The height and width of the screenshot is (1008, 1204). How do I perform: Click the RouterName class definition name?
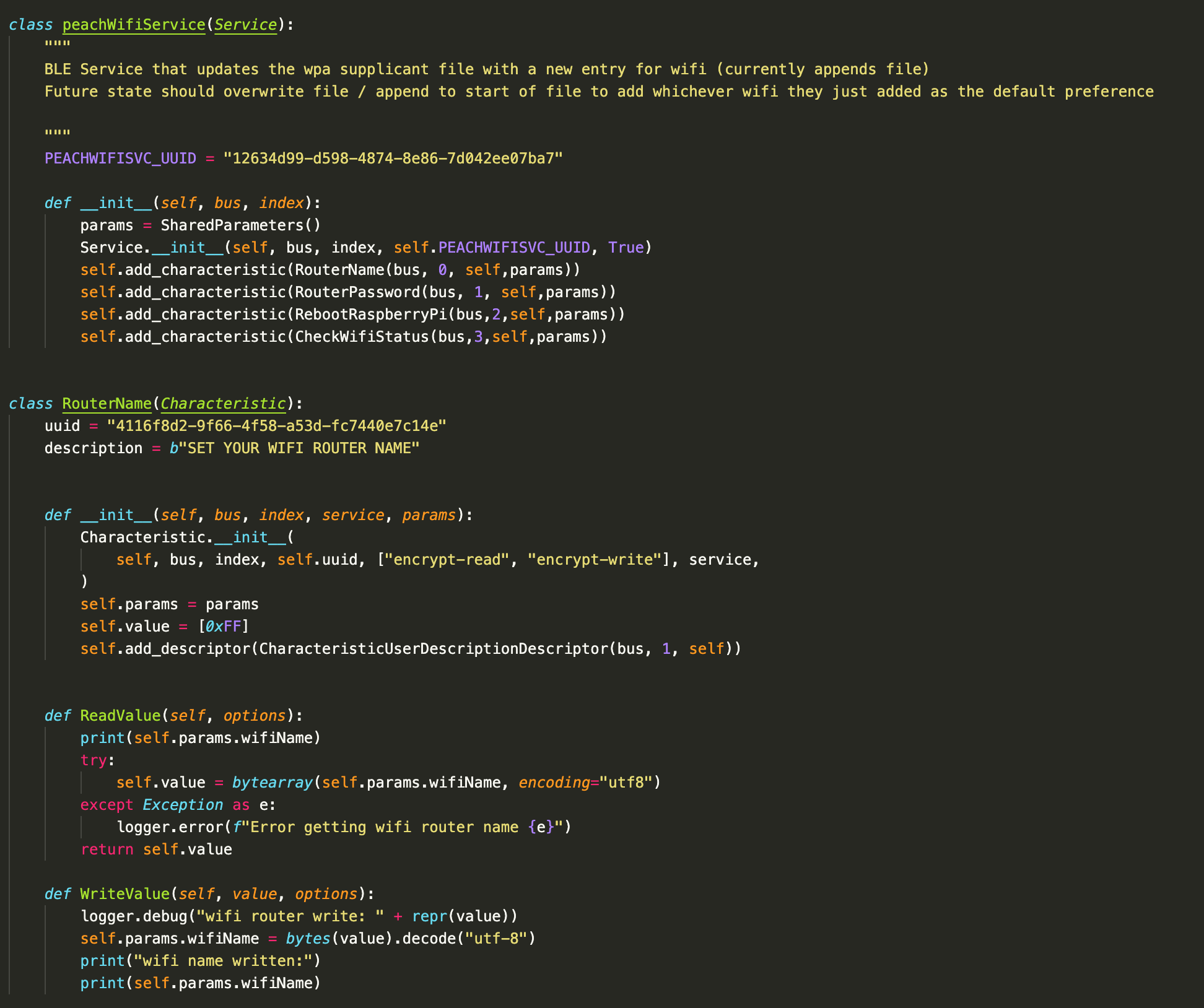(x=107, y=404)
